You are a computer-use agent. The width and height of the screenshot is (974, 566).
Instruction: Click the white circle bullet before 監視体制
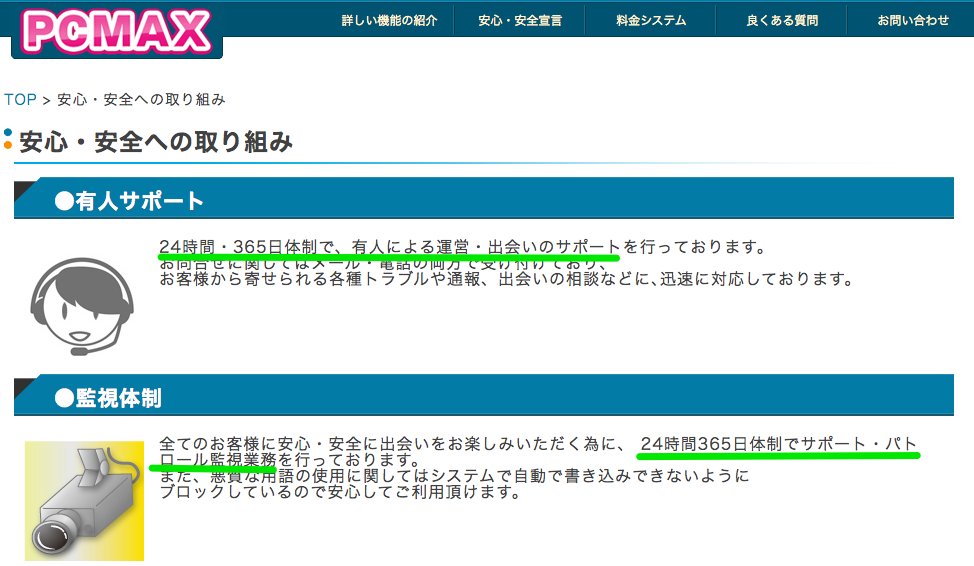pyautogui.click(x=64, y=398)
